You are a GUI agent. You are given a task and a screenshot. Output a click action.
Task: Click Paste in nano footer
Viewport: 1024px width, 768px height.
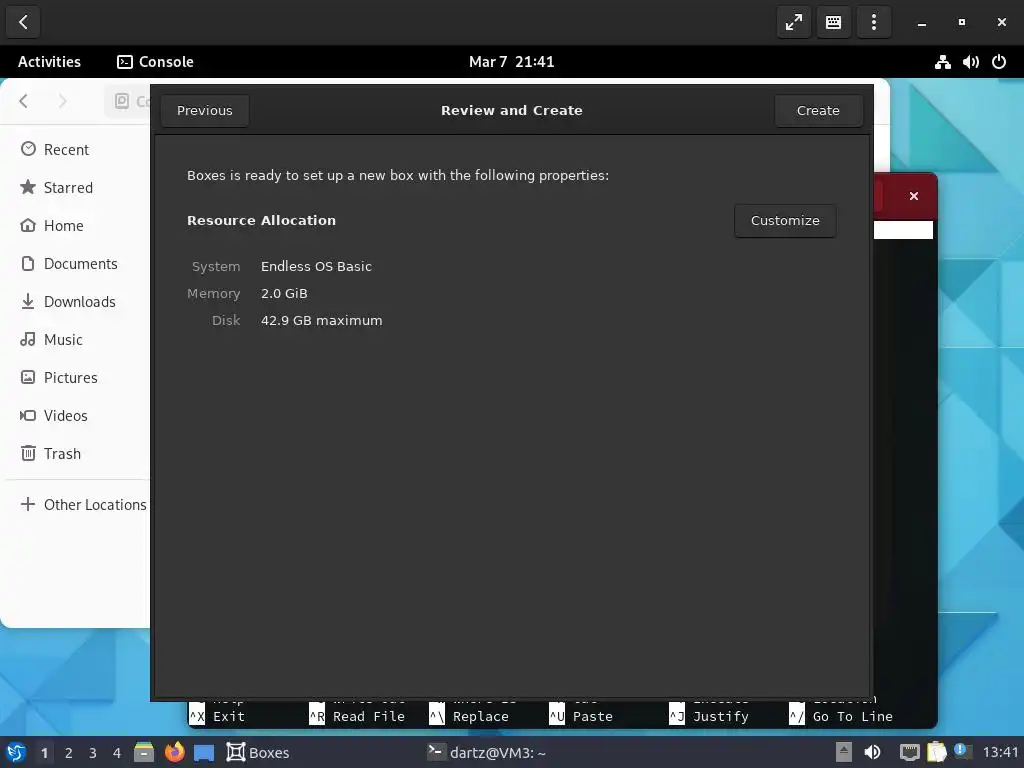(581, 716)
